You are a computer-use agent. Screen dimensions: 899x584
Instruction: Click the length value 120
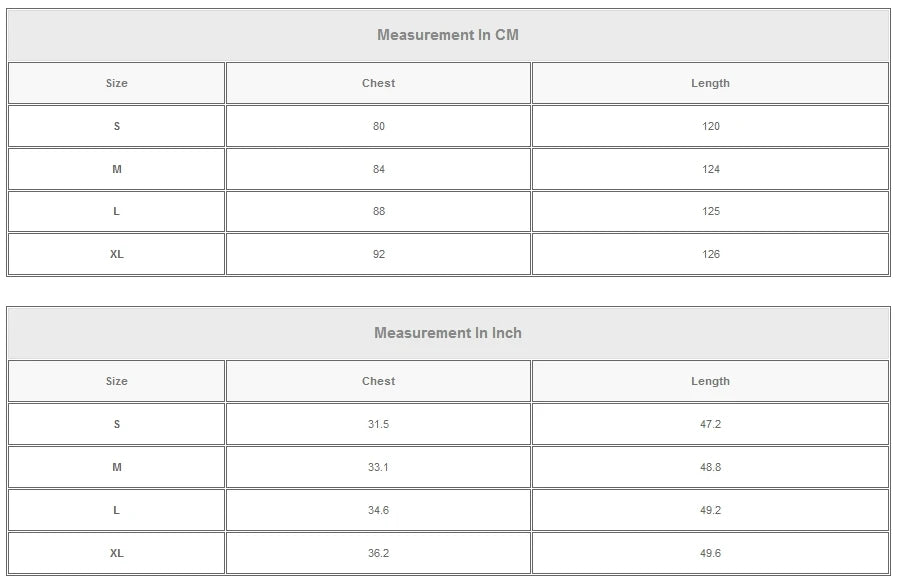click(x=710, y=126)
